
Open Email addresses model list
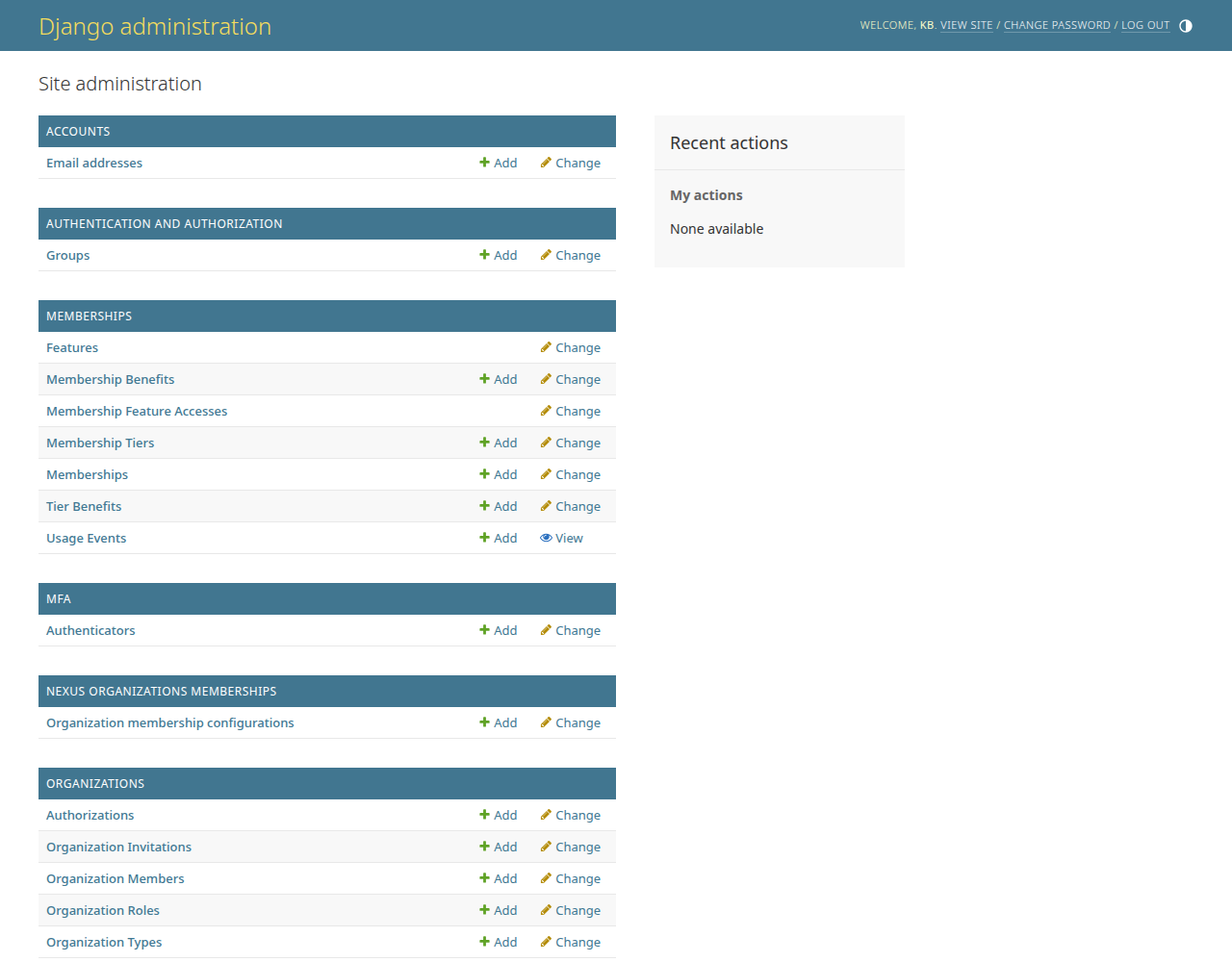point(94,163)
